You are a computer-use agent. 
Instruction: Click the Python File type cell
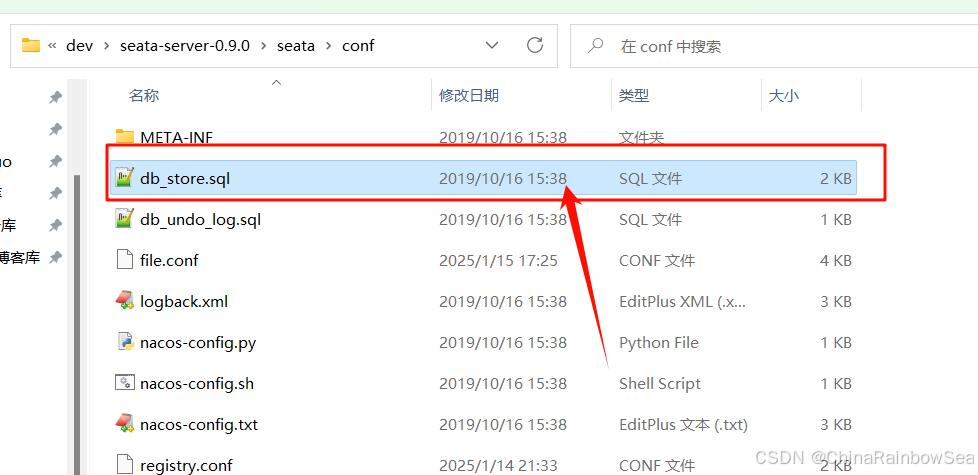coord(659,343)
